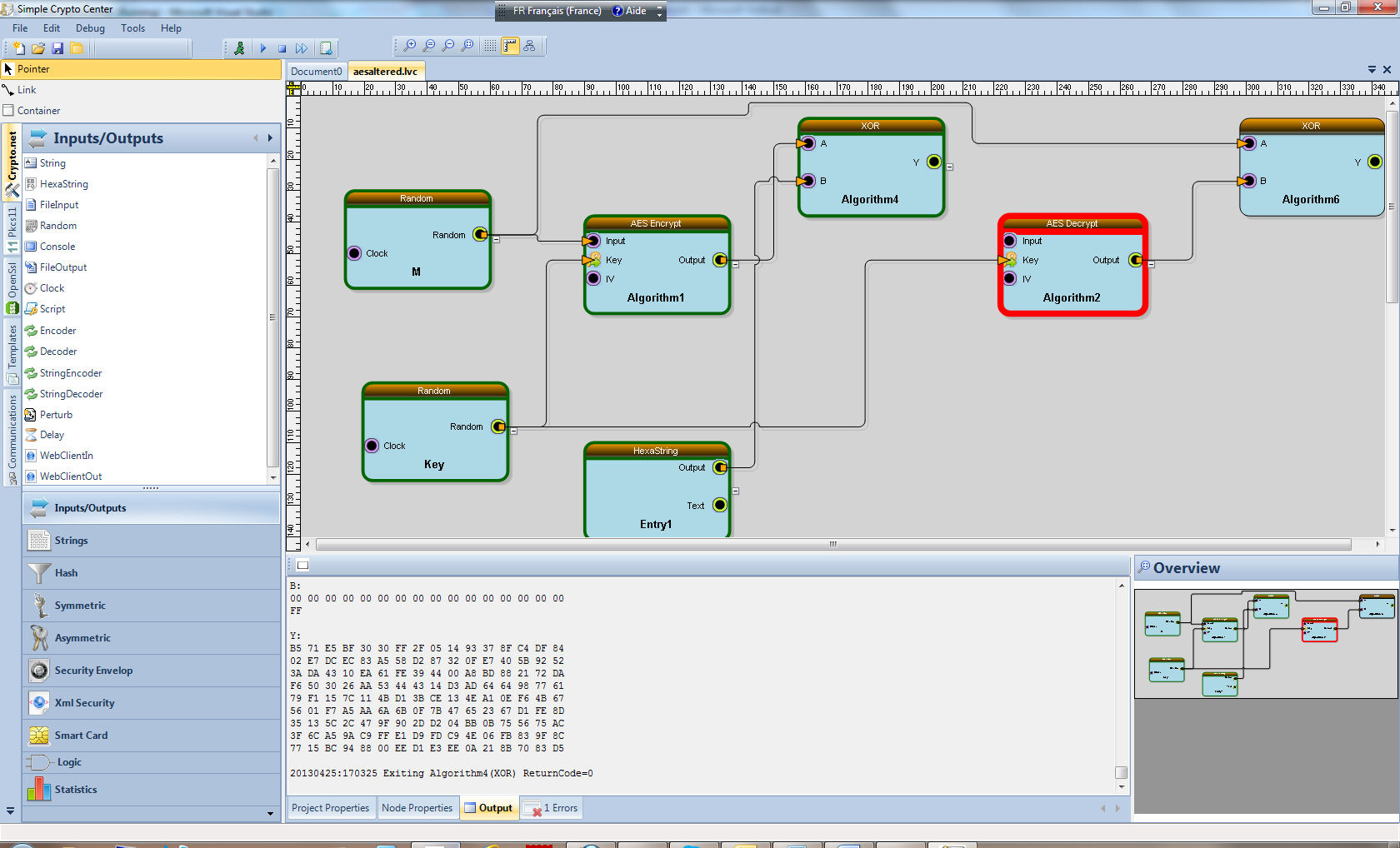
Task: Open the Debug menu
Action: tap(90, 28)
